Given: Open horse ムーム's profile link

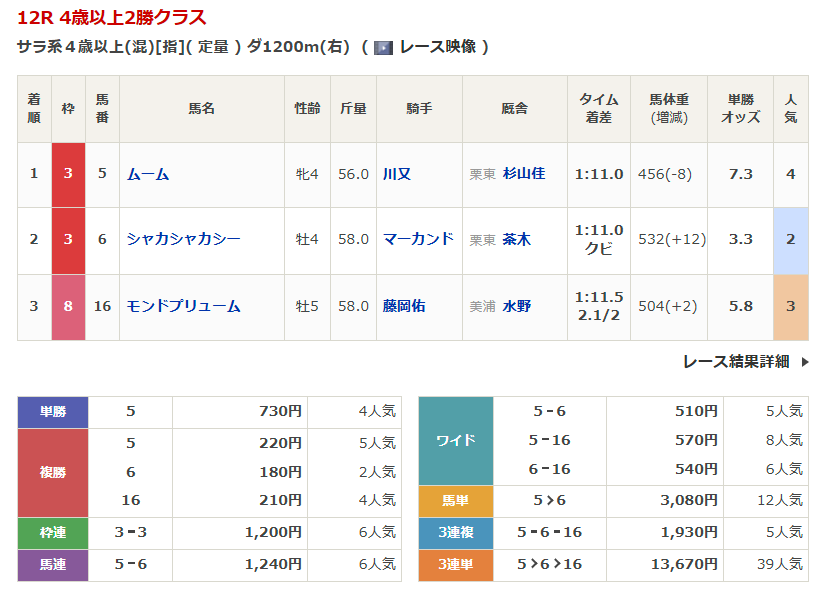Looking at the screenshot, I should (x=148, y=174).
